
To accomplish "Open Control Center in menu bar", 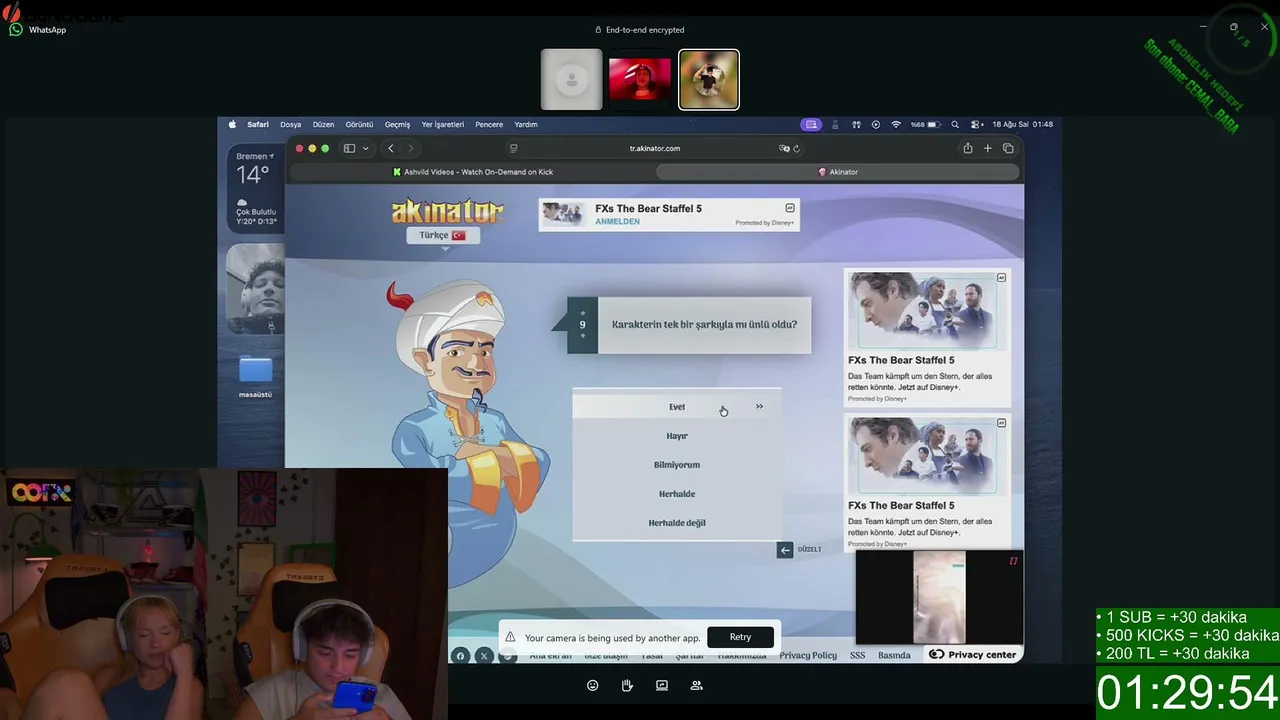I will point(975,125).
